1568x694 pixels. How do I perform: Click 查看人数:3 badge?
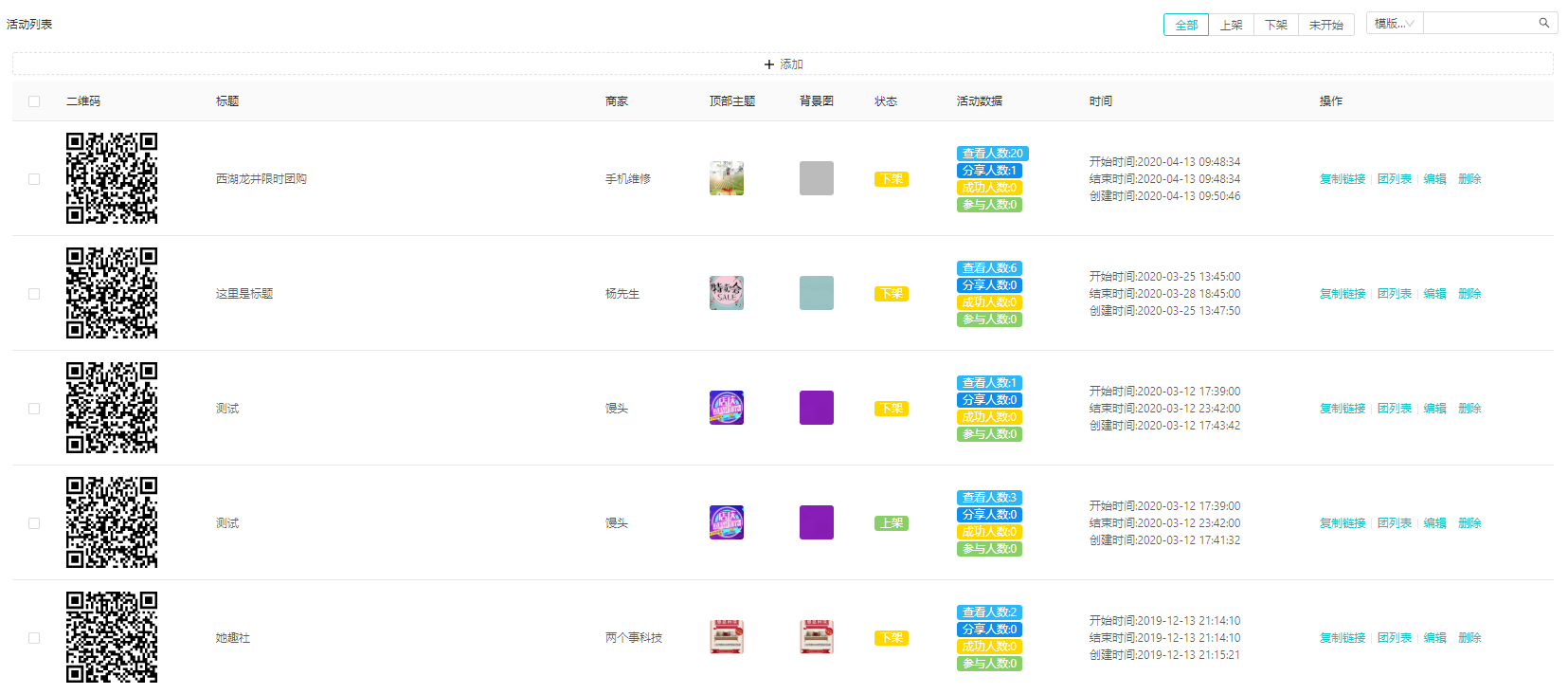pos(989,498)
